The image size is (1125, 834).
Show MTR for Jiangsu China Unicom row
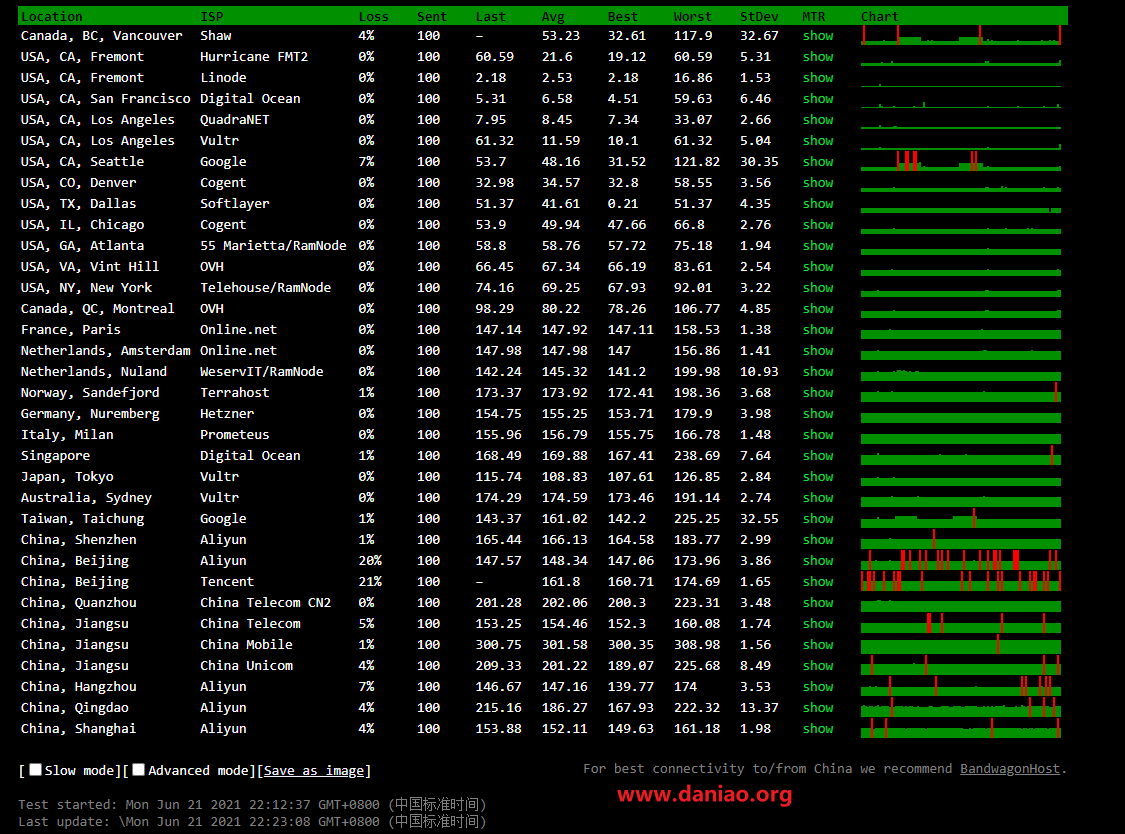[818, 665]
